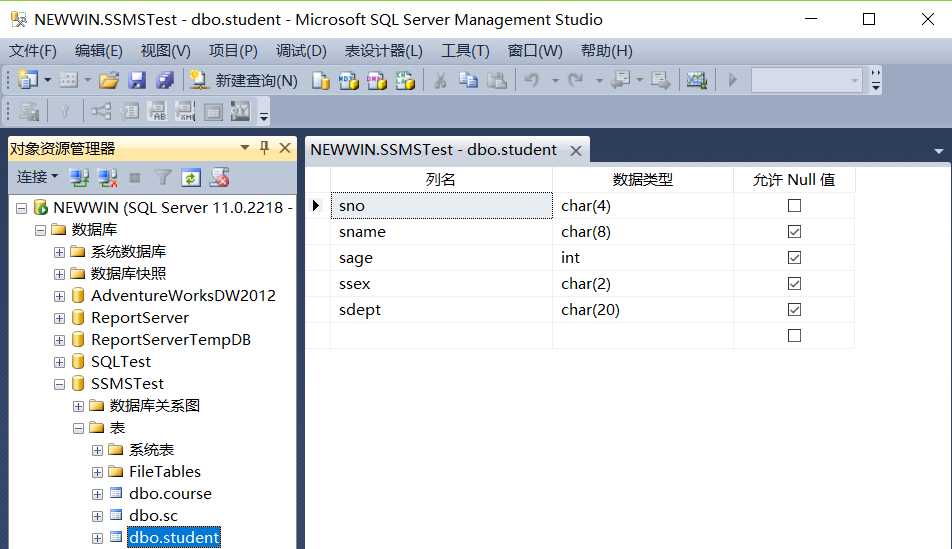This screenshot has height=549, width=952.
Task: Click the Manage XML Indexes icon
Action: tap(185, 112)
